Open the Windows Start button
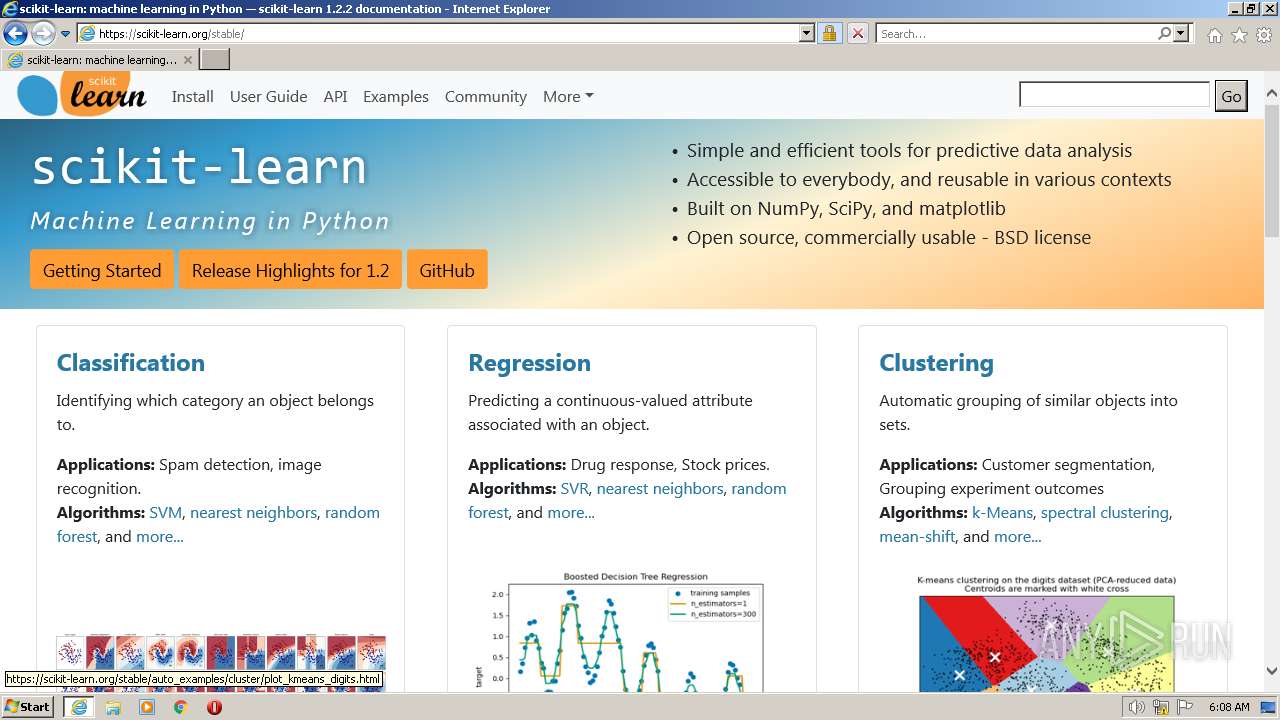Image resolution: width=1280 pixels, height=720 pixels. point(28,707)
